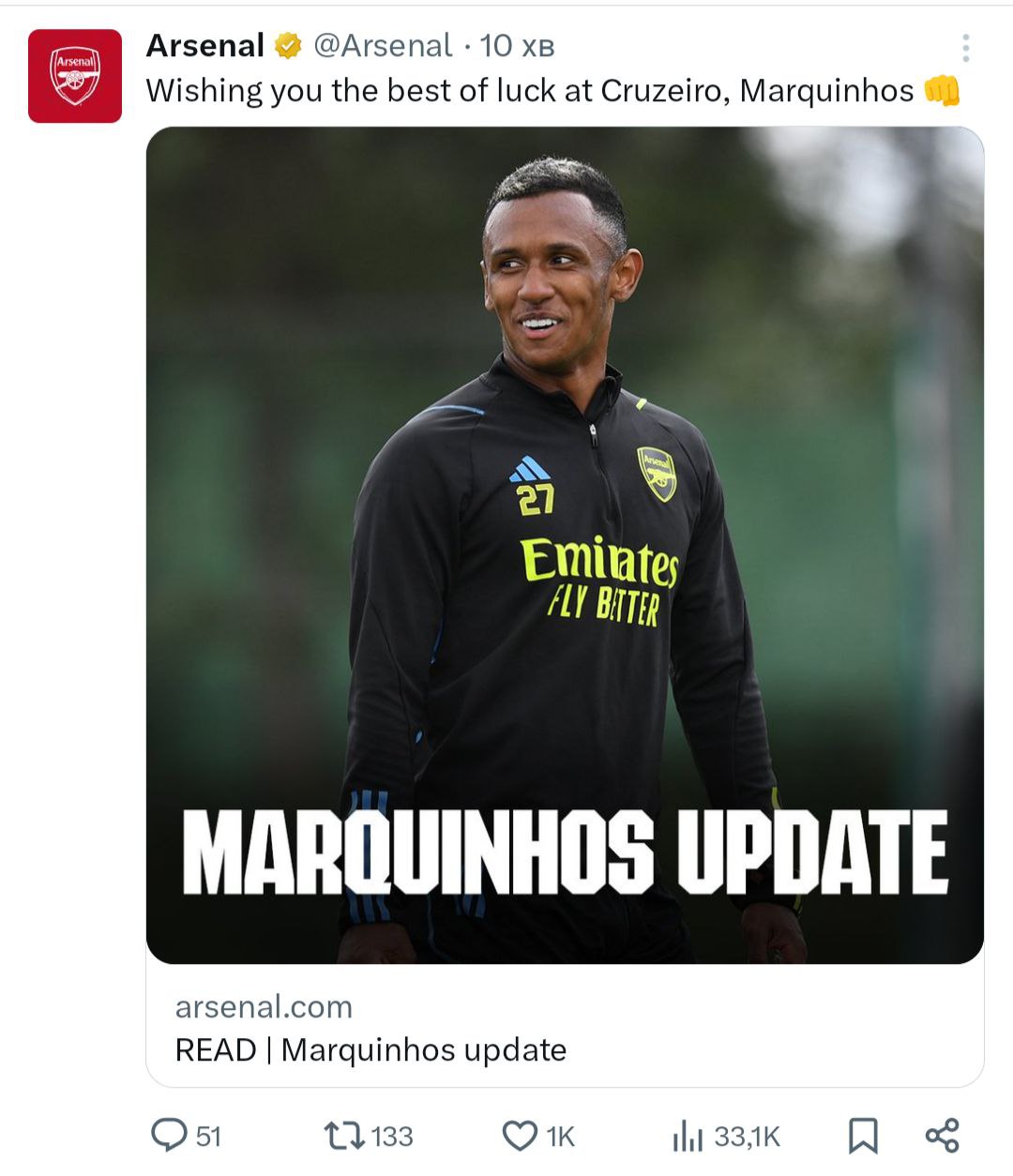Screen dimensions: 1013x1176
Task: Click the retweet arrows icon
Action: pos(344,1137)
